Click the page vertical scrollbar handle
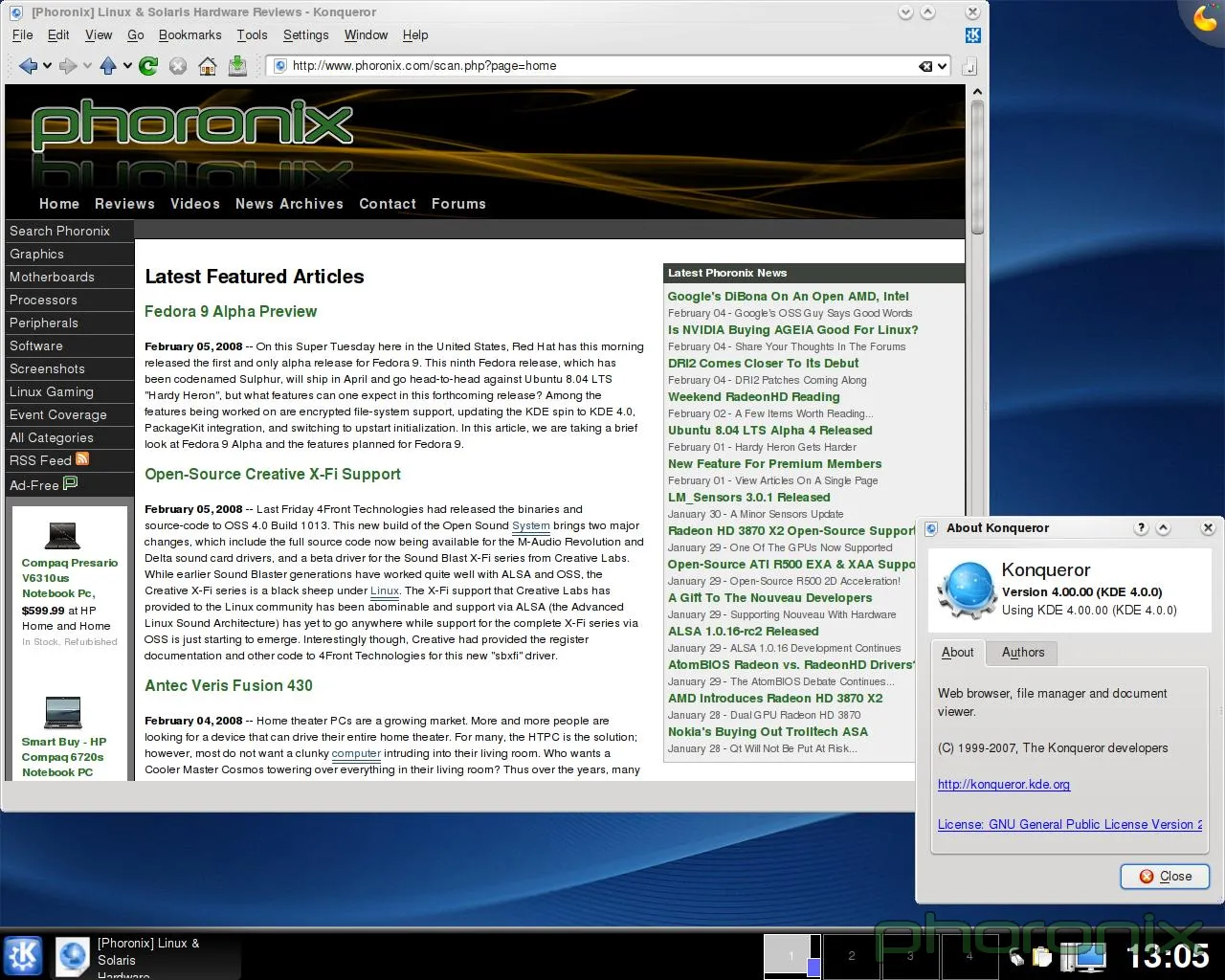The image size is (1225, 980). [x=977, y=167]
